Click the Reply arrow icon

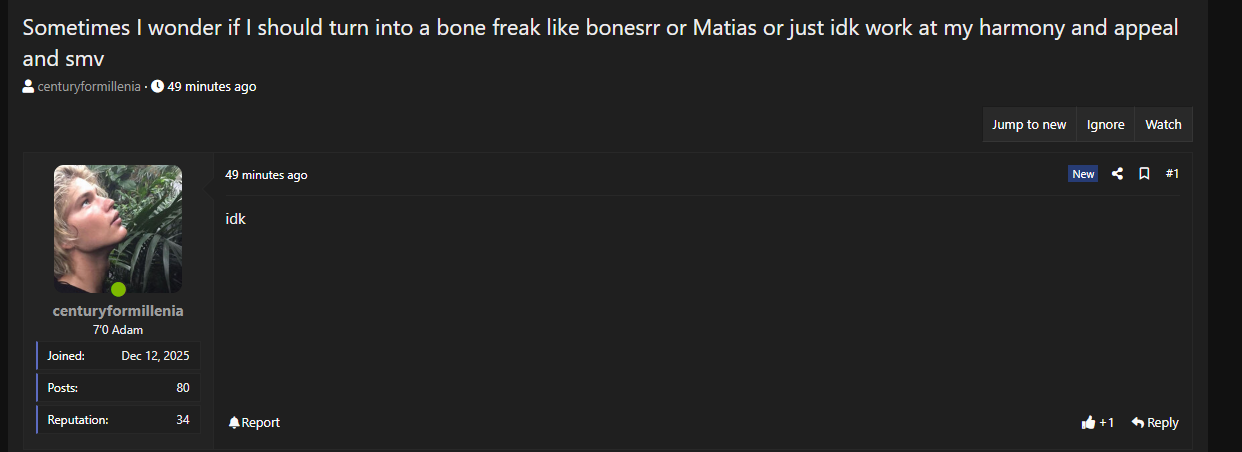(1138, 423)
